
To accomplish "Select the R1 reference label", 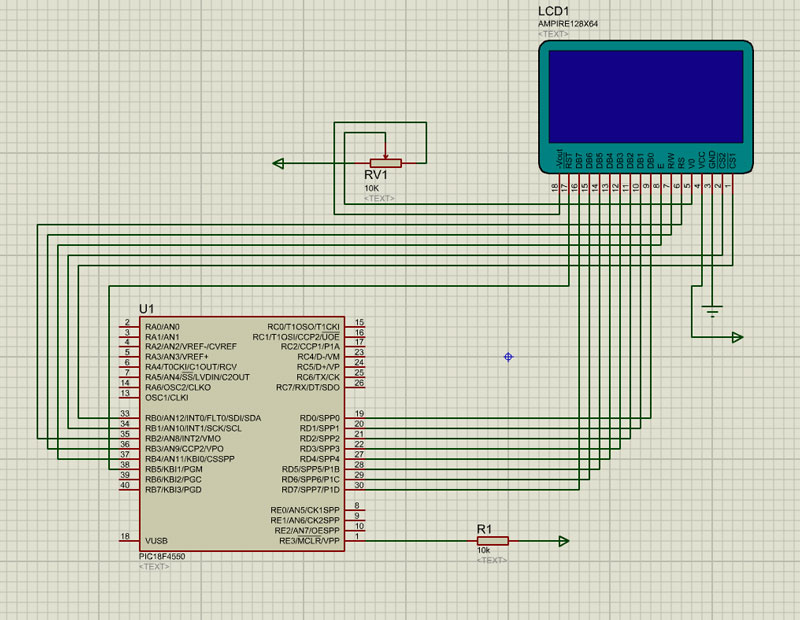I will [x=484, y=529].
